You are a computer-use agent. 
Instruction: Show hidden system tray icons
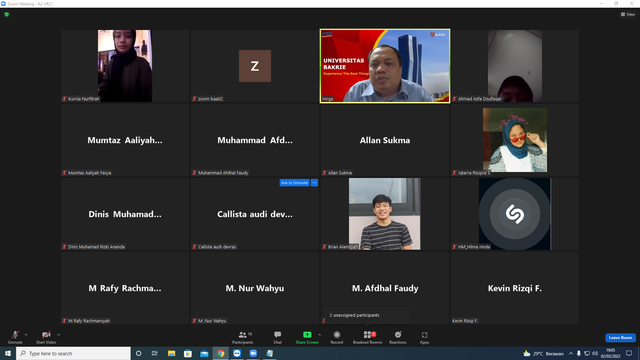[571, 353]
